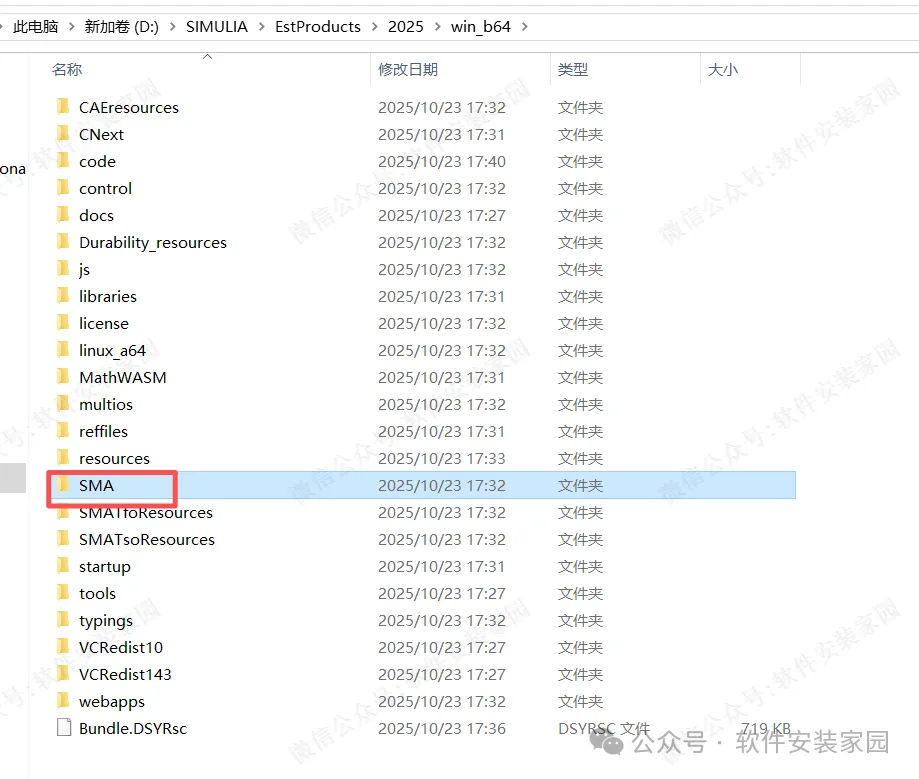Click the CAEresources folder icon

click(x=63, y=107)
